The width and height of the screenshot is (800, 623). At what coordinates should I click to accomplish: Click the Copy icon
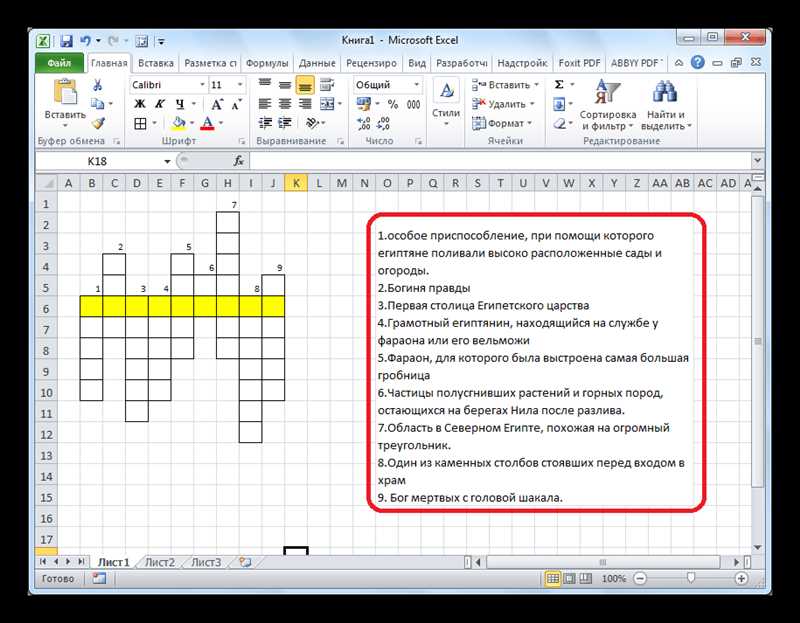pos(97,104)
